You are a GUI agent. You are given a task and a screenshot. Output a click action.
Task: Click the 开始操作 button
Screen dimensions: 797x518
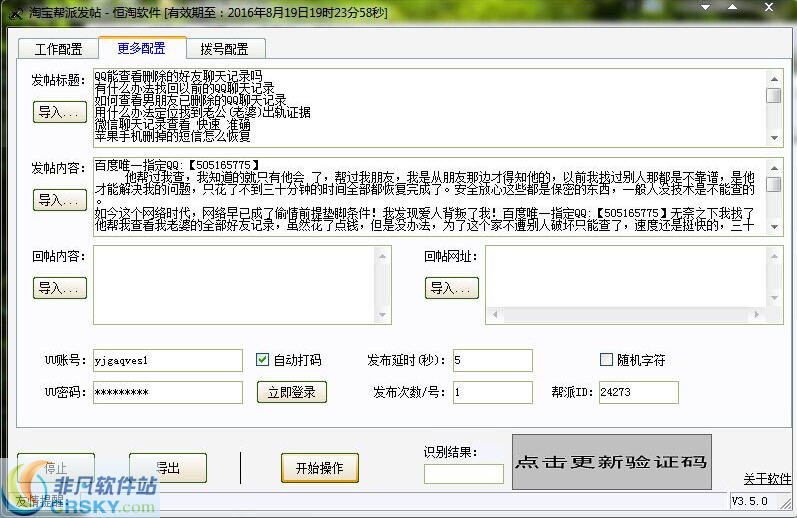click(320, 468)
